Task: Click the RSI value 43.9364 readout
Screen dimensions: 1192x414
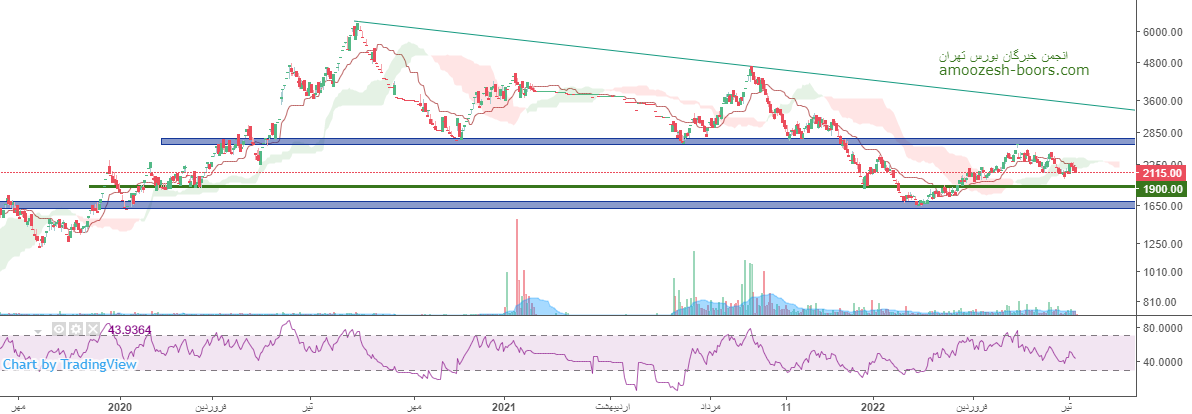Action: coord(129,329)
